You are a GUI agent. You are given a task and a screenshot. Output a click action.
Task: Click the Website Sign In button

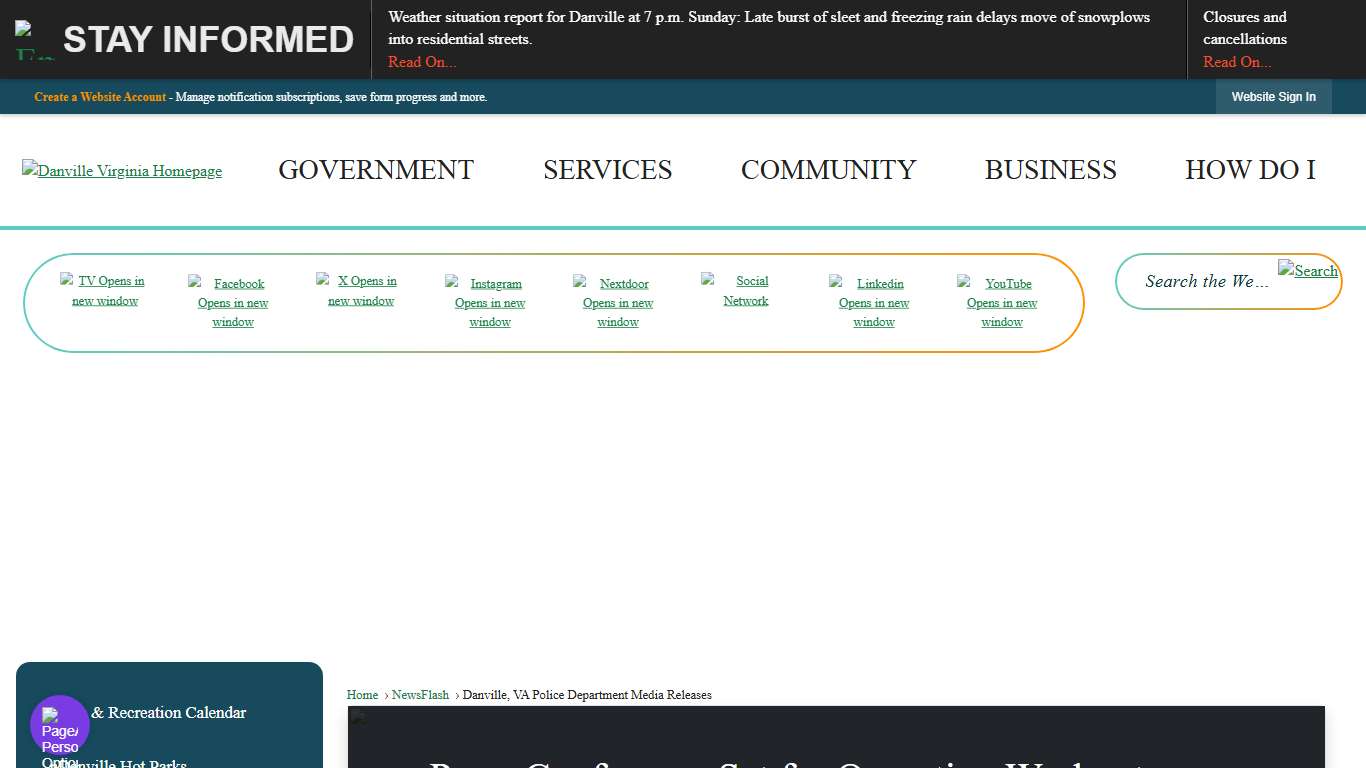(x=1273, y=97)
